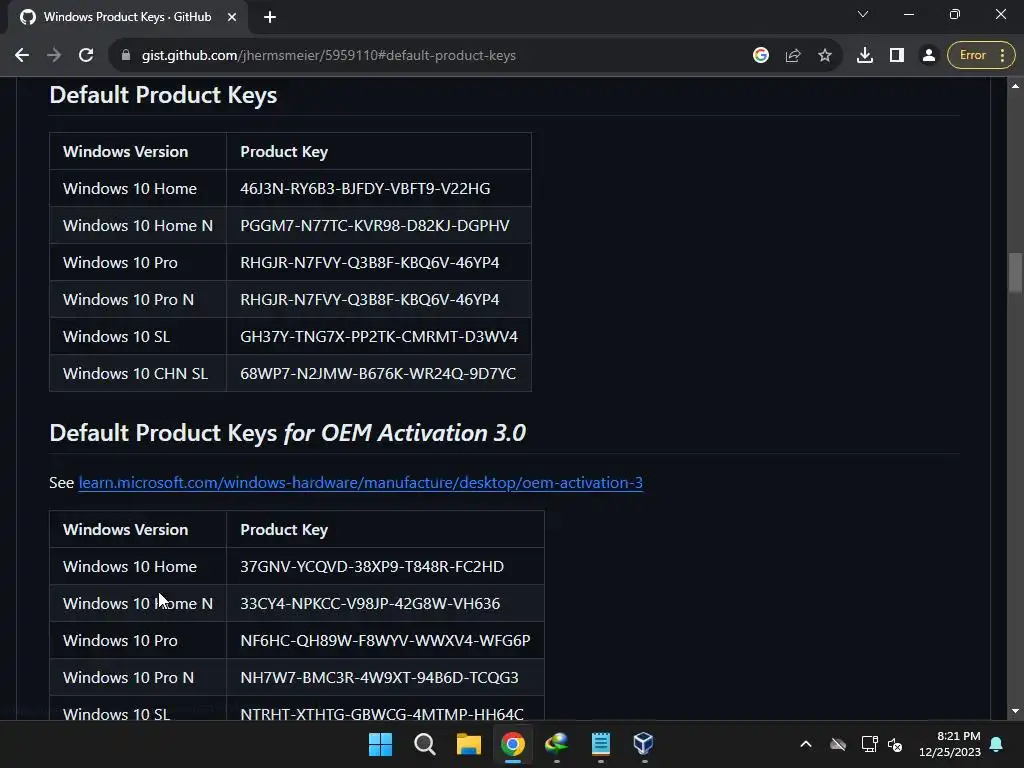1024x768 pixels.
Task: Click the Chrome taskbar icon
Action: click(513, 744)
